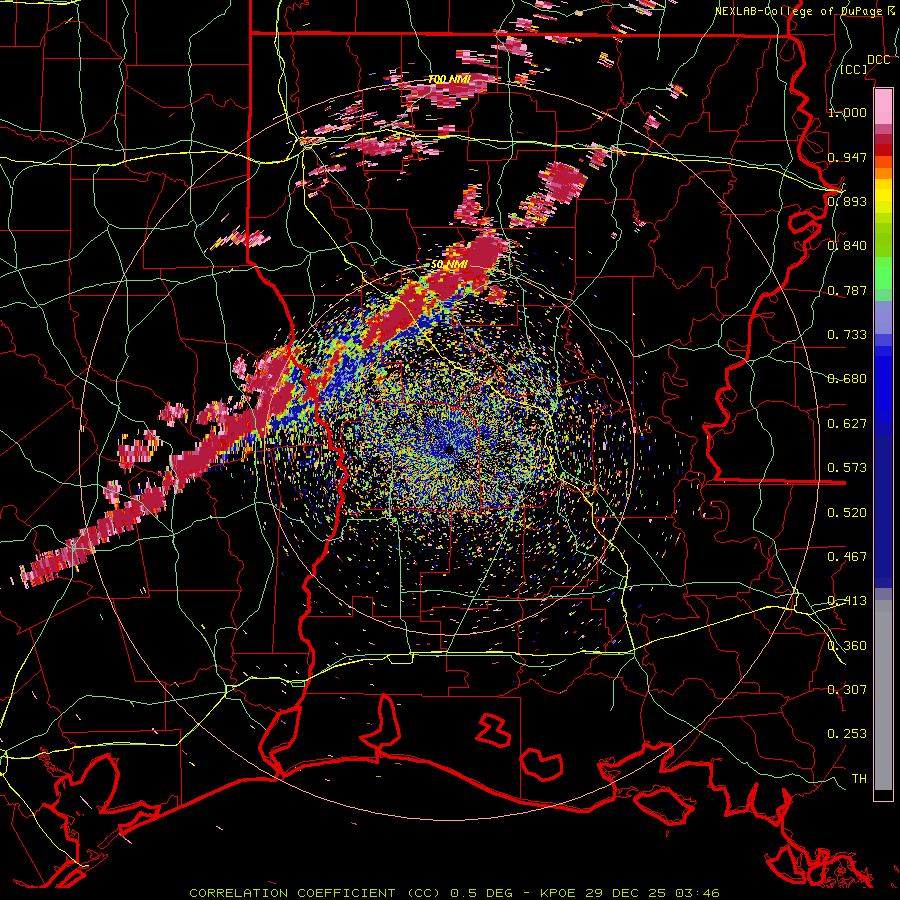900x900 pixels.
Task: Click the 29 DEC 25 date text
Action: (626, 893)
